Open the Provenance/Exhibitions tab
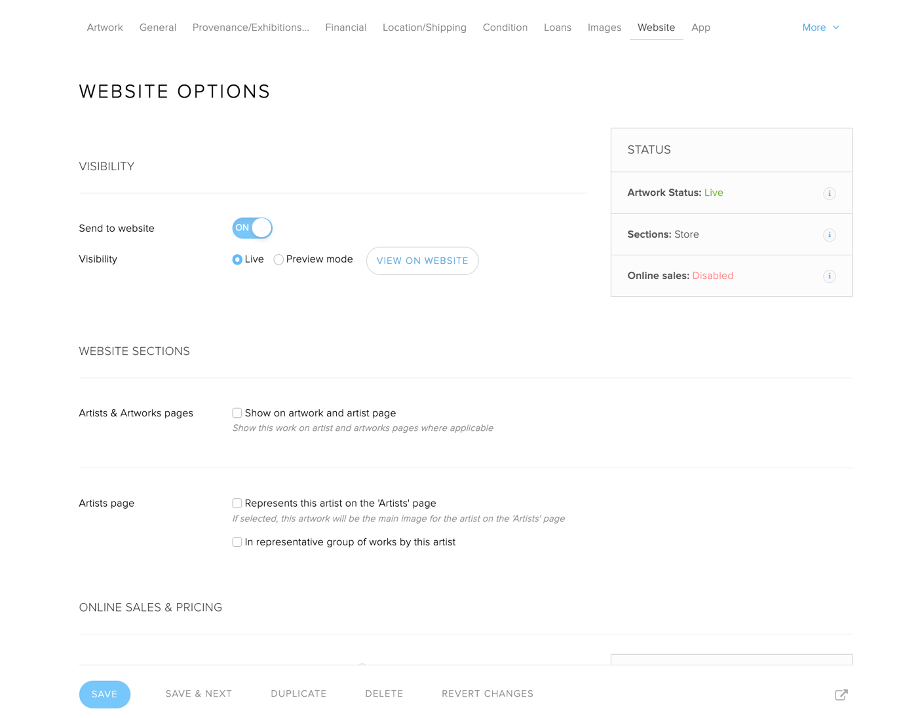This screenshot has width=904, height=718. pyautogui.click(x=251, y=27)
